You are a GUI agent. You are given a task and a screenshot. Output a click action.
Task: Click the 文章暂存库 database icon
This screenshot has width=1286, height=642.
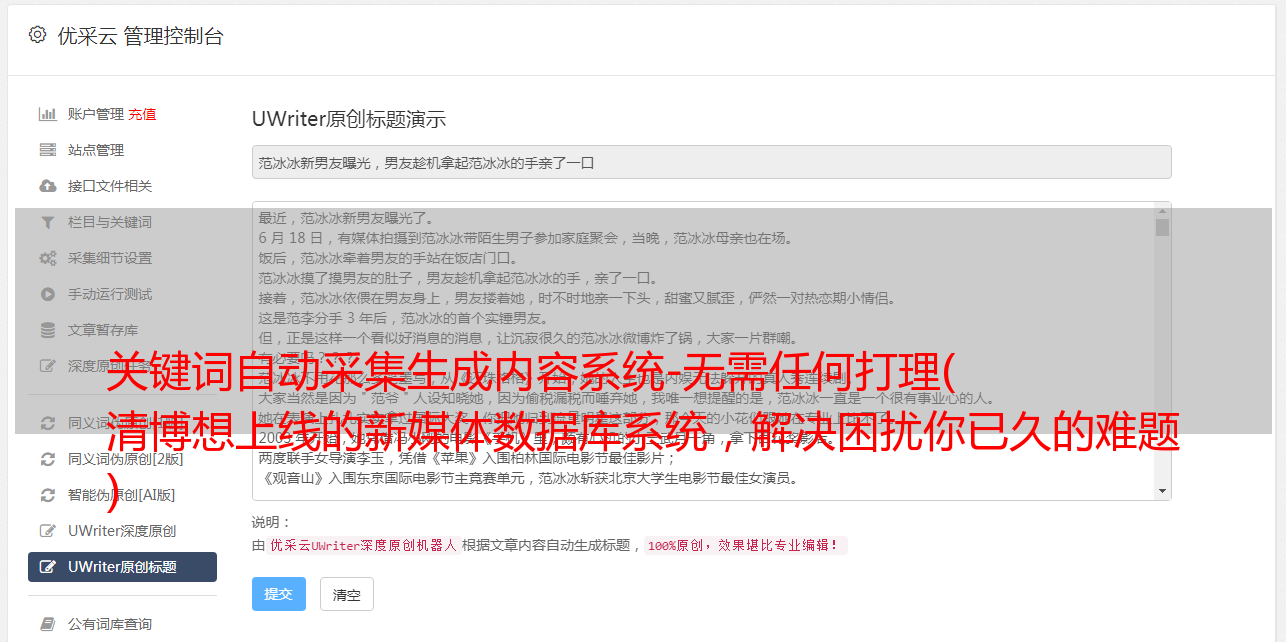point(47,330)
